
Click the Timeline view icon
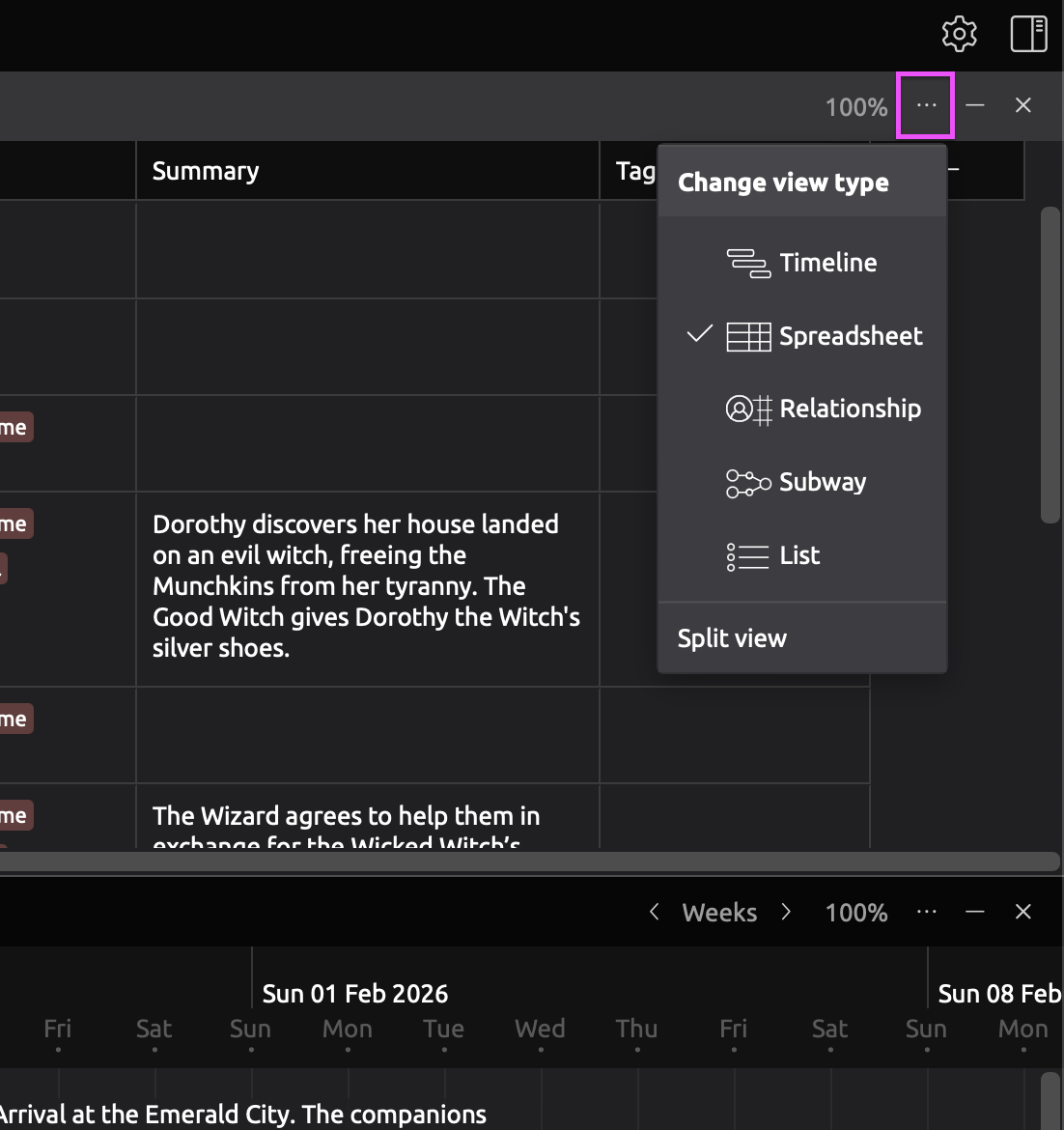tap(748, 263)
